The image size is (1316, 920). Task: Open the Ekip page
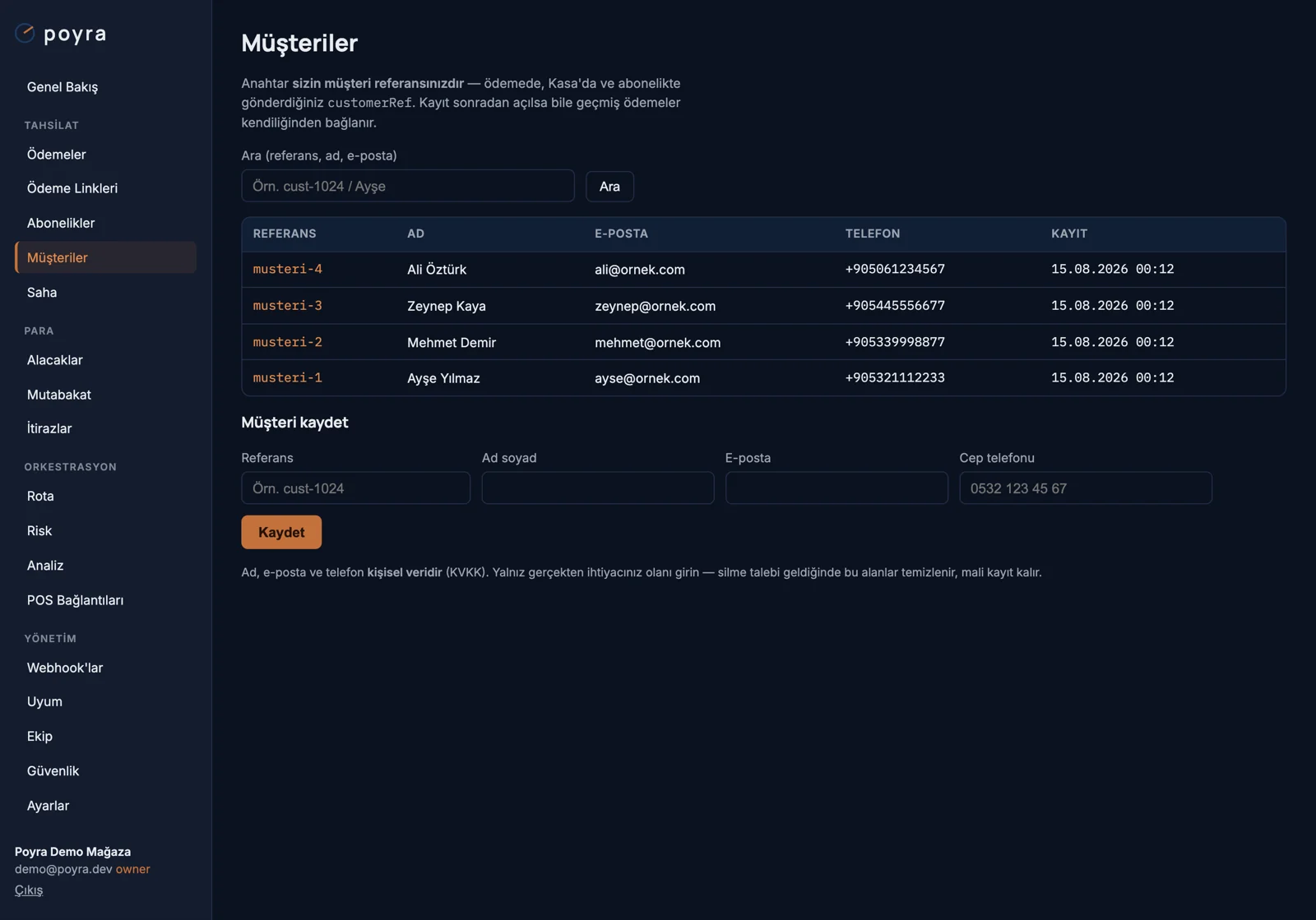(39, 737)
